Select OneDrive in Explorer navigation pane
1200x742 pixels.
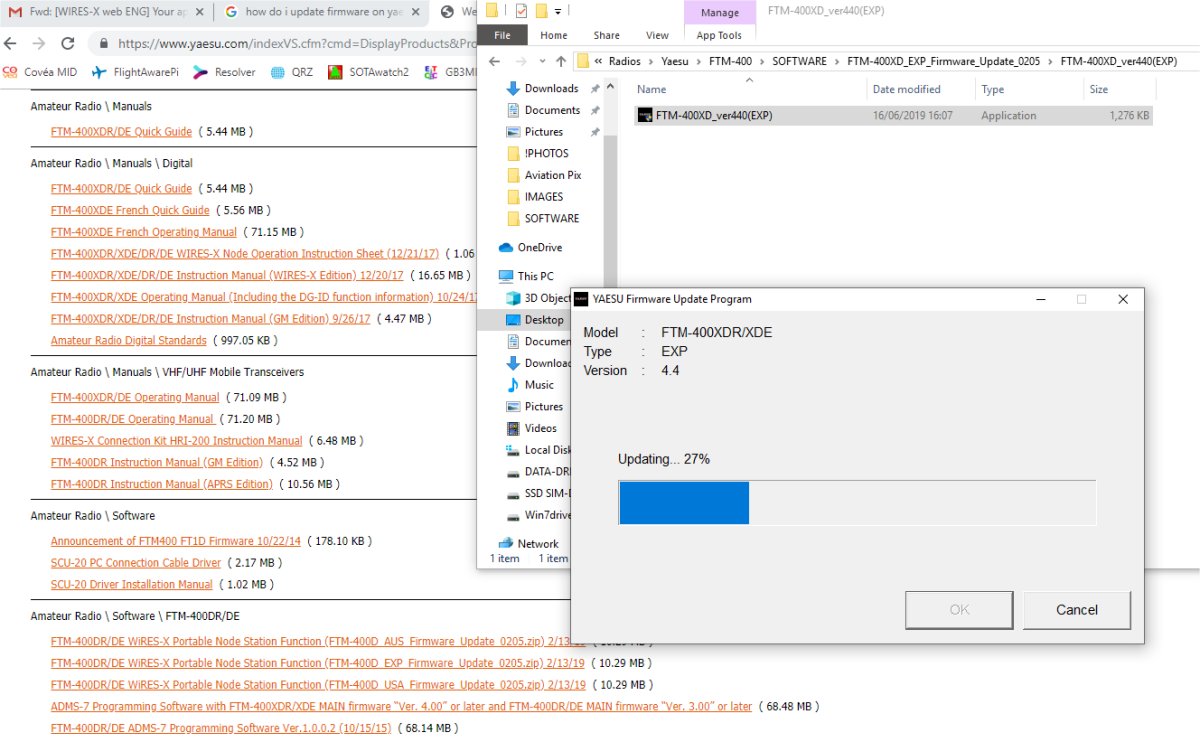[x=530, y=247]
